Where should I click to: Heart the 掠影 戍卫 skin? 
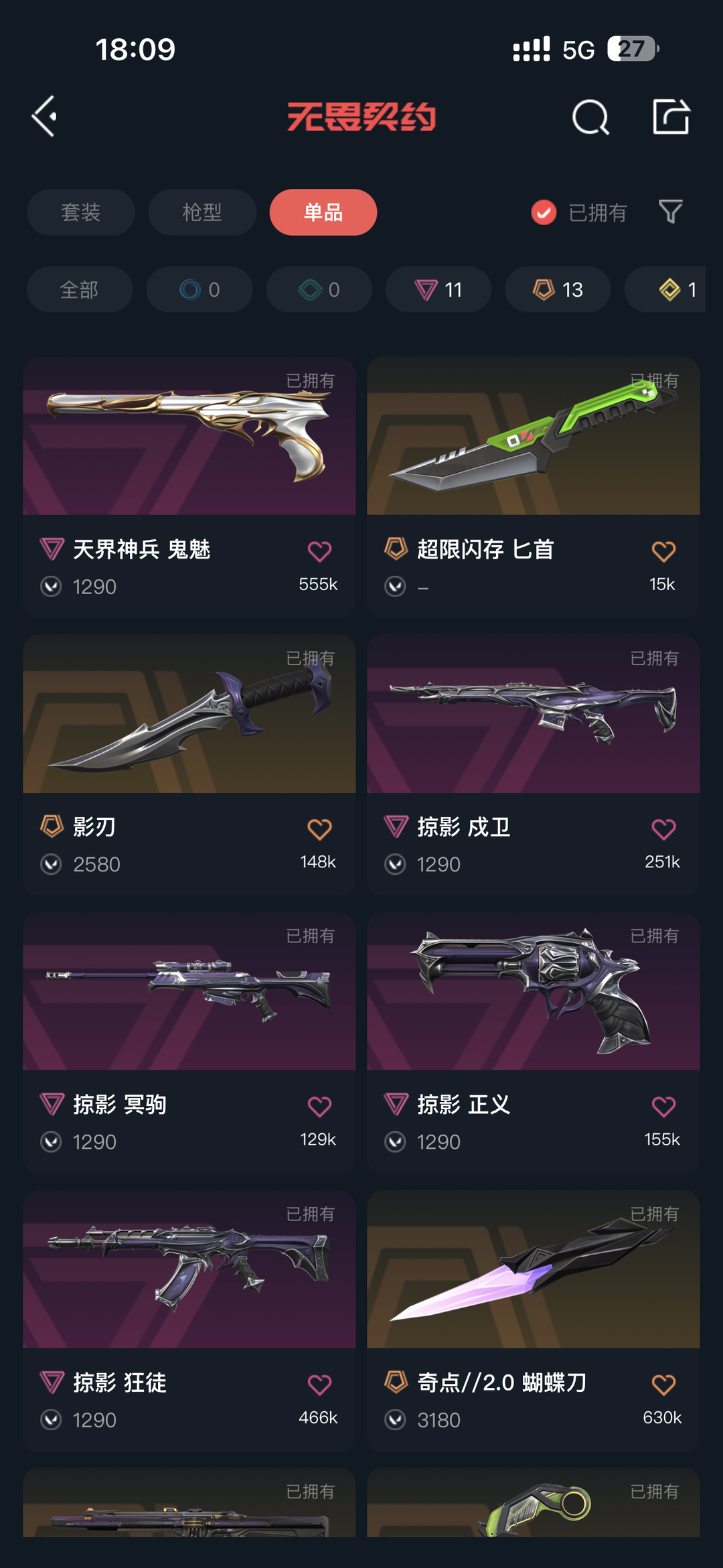click(x=663, y=829)
